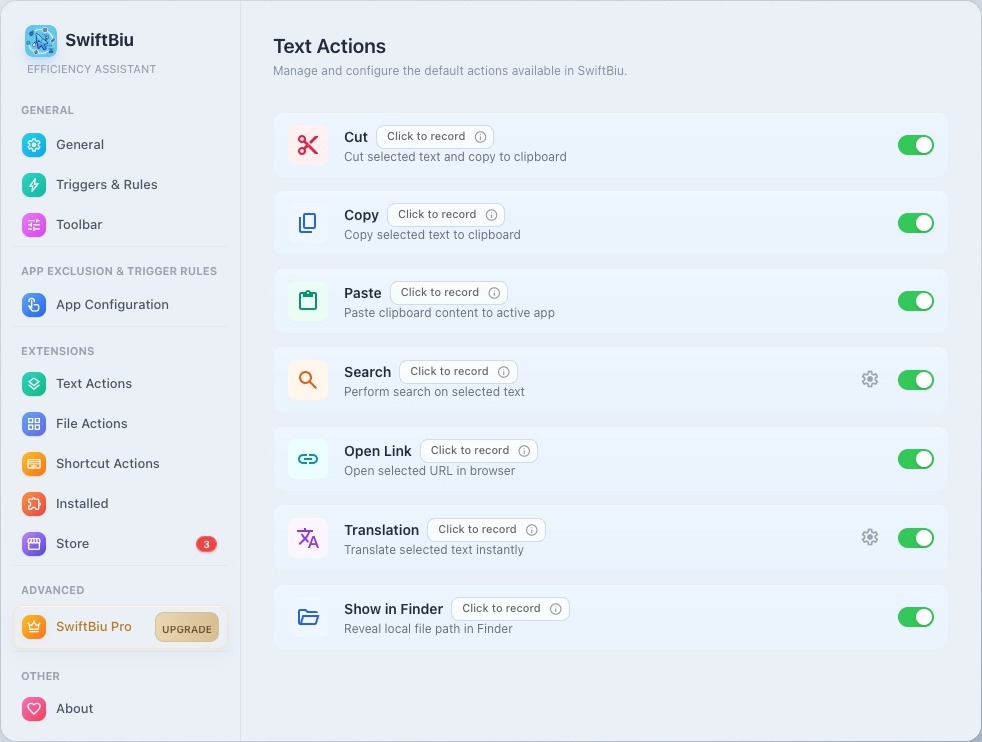The image size is (982, 742).
Task: Click info icon beside Open Link shortcut
Action: (x=524, y=451)
